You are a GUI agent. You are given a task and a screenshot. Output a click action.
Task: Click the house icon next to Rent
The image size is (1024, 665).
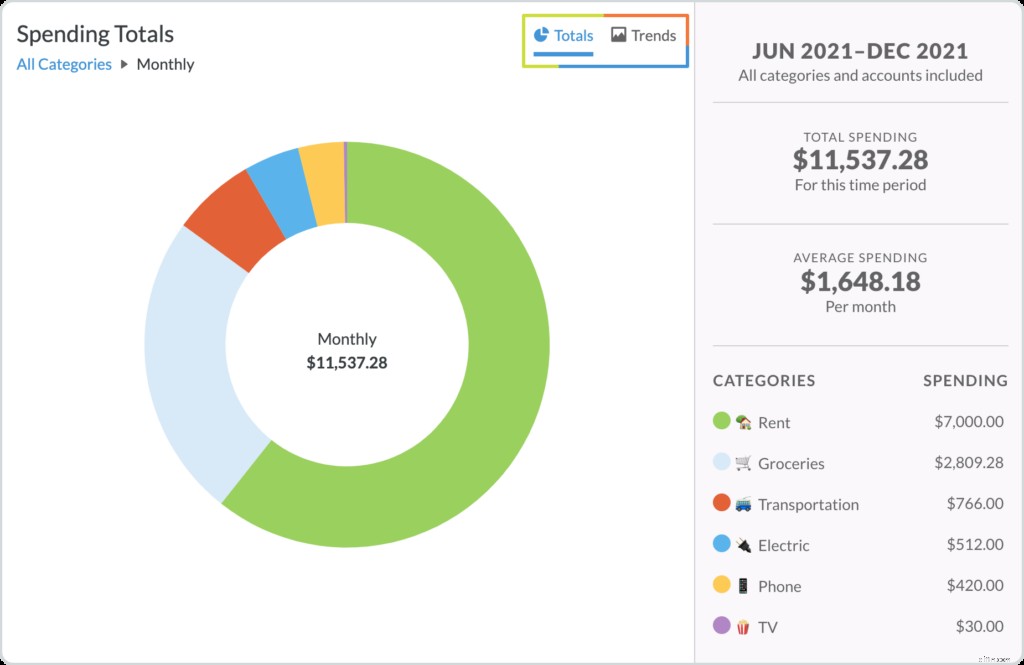pos(746,421)
